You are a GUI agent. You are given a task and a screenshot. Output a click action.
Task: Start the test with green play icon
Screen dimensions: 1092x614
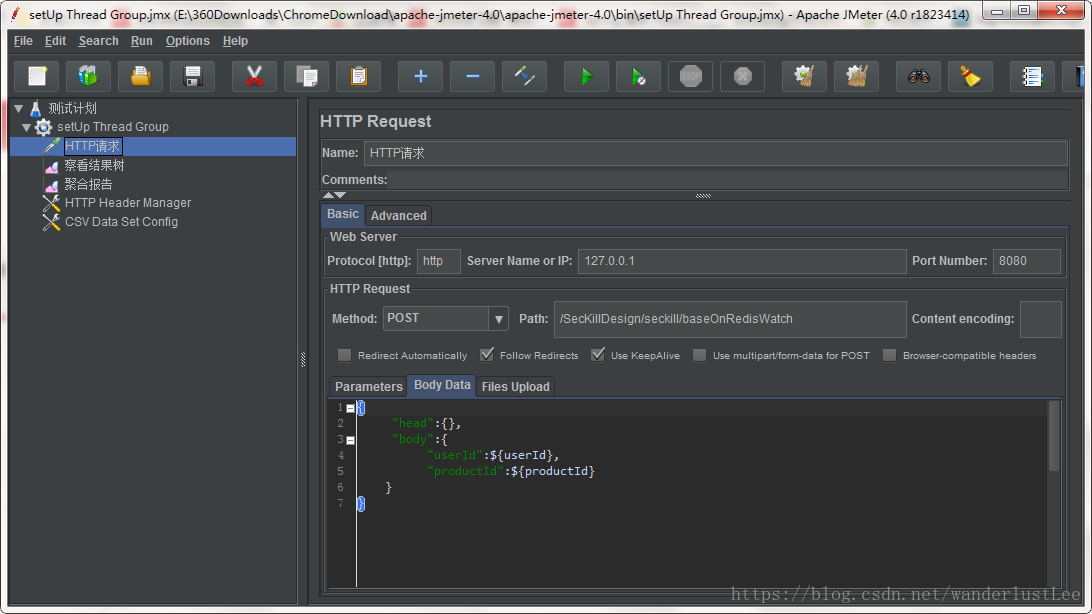[586, 76]
